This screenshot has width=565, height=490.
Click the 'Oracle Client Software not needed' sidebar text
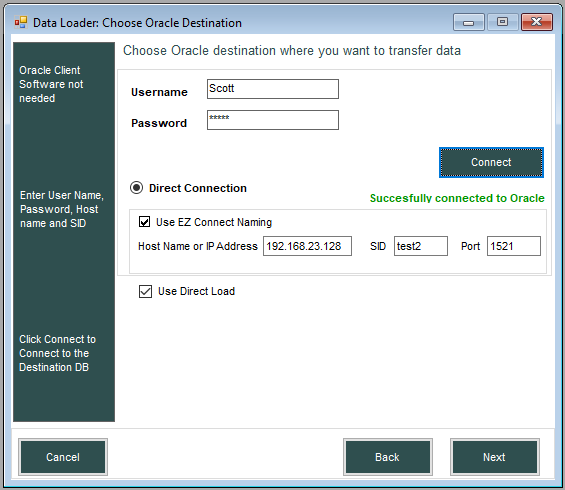pos(51,84)
